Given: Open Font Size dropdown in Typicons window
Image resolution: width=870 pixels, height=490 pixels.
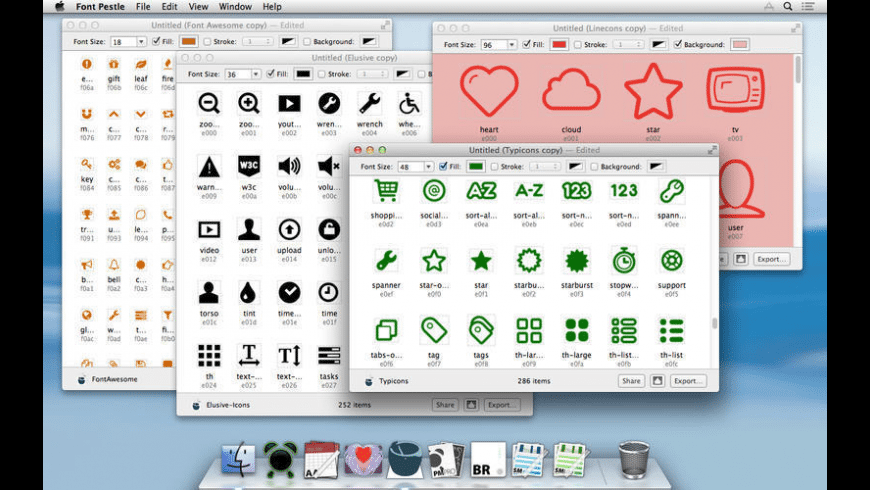Looking at the screenshot, I should (x=421, y=166).
